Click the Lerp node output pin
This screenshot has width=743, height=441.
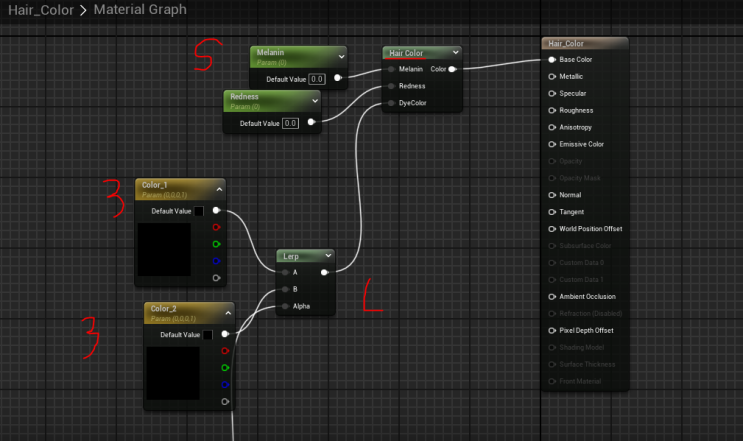pos(324,271)
